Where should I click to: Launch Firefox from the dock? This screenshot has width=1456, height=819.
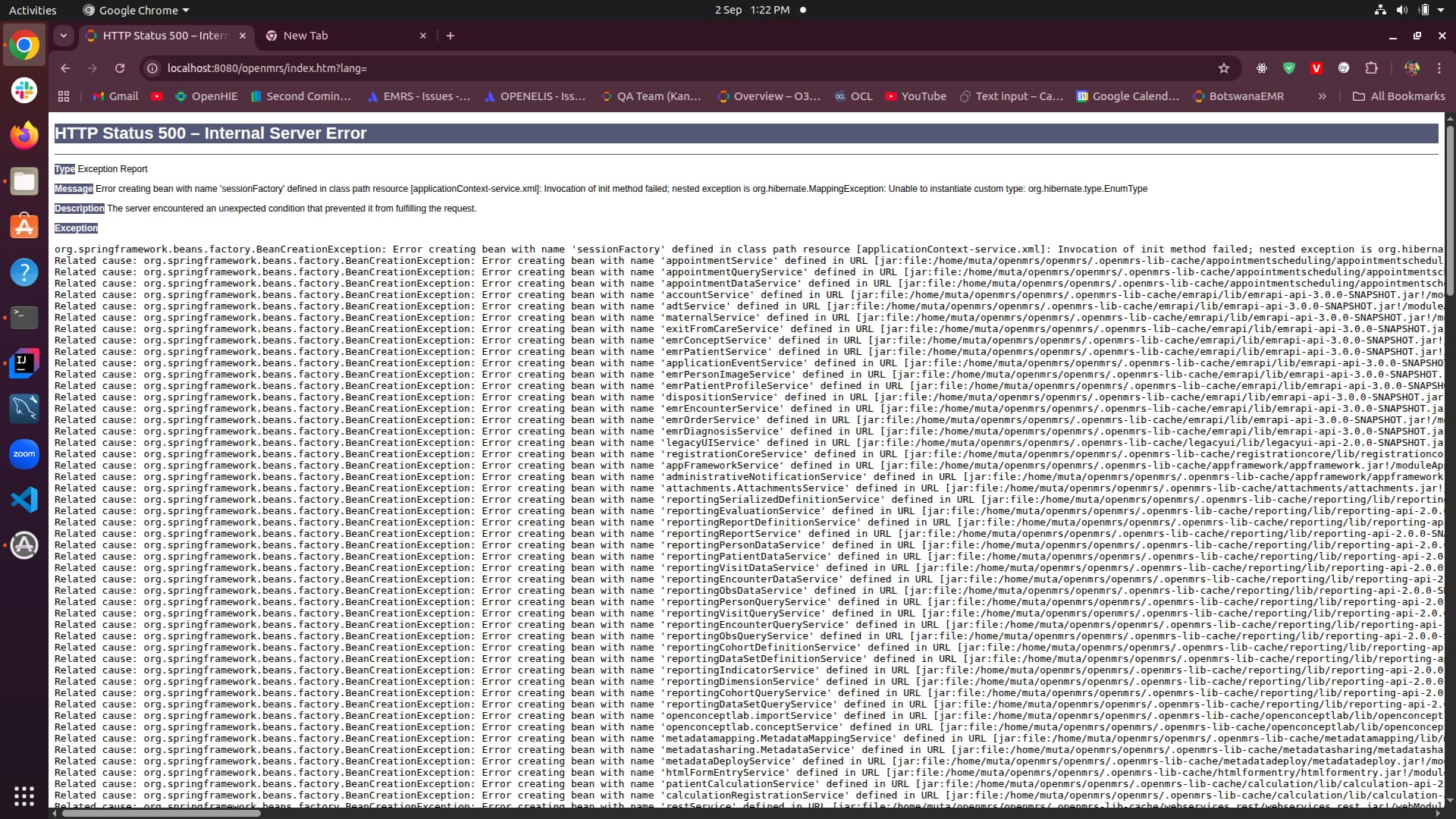pos(24,135)
